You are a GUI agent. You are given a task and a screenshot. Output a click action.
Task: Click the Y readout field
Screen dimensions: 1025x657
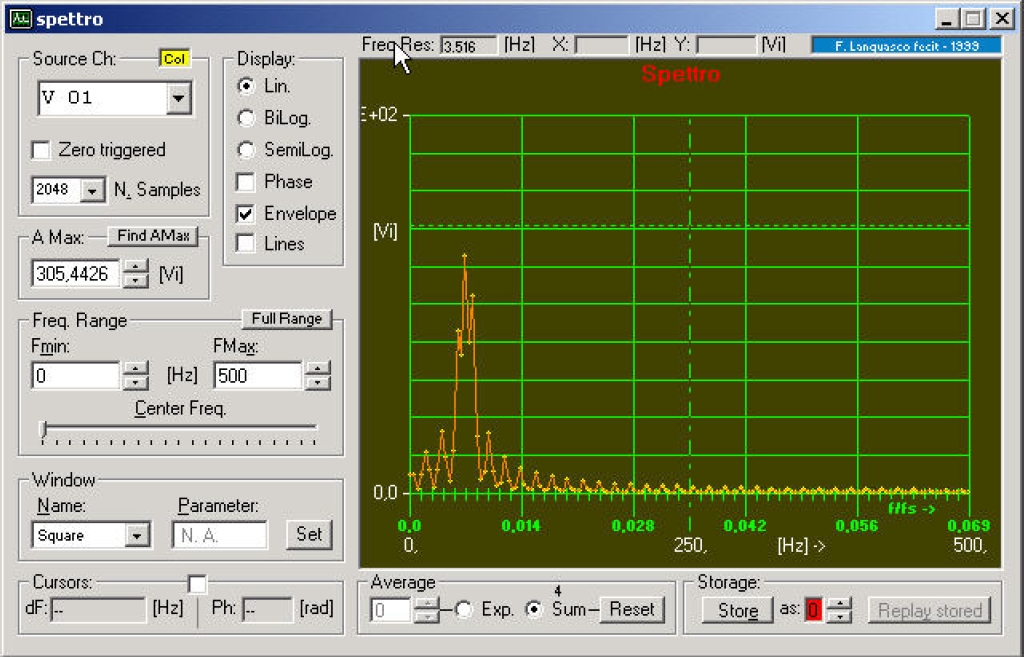(x=727, y=45)
